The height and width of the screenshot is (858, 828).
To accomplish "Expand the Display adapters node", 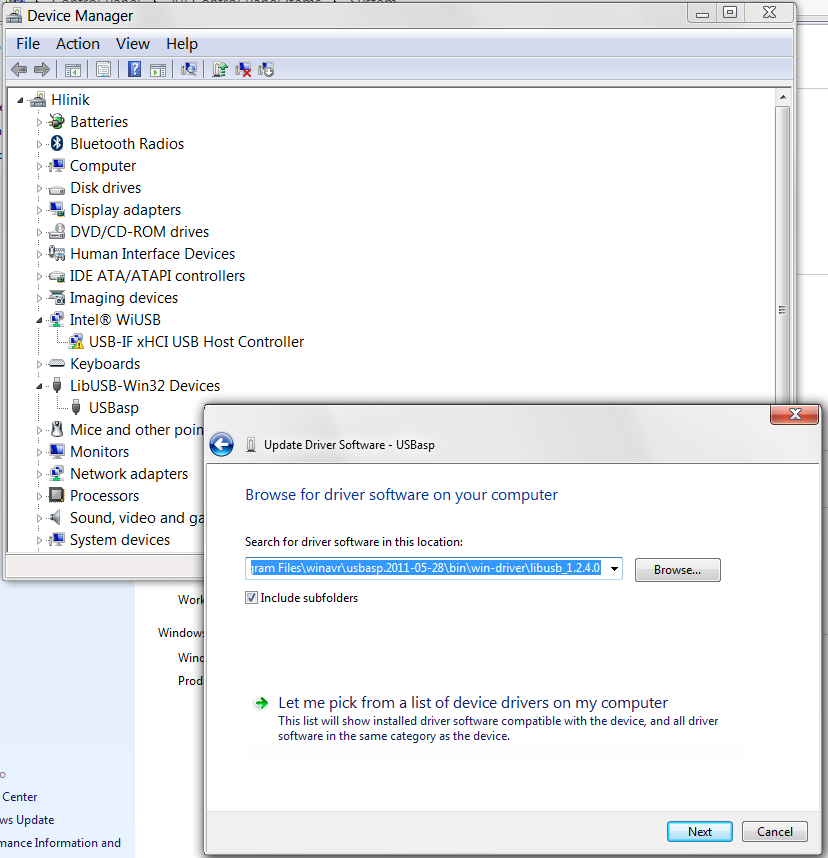I will [x=41, y=210].
